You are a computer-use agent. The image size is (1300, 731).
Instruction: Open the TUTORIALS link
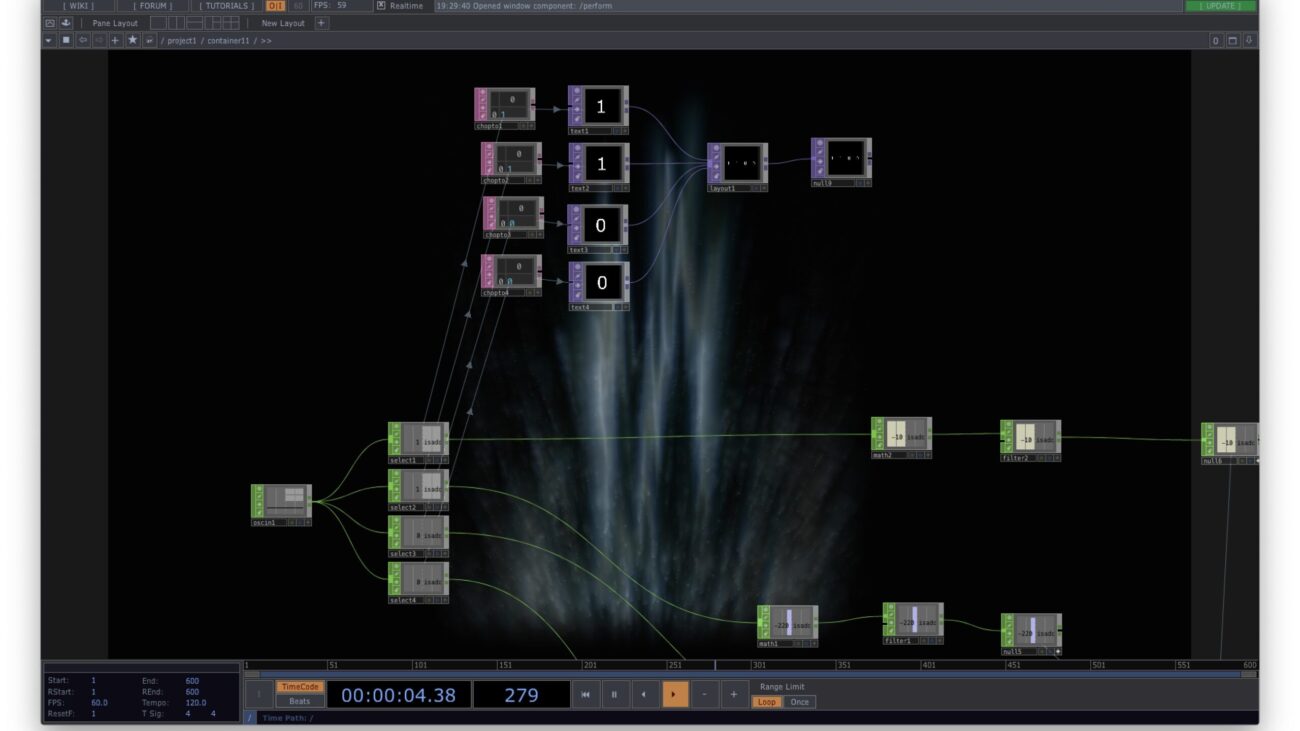(226, 6)
